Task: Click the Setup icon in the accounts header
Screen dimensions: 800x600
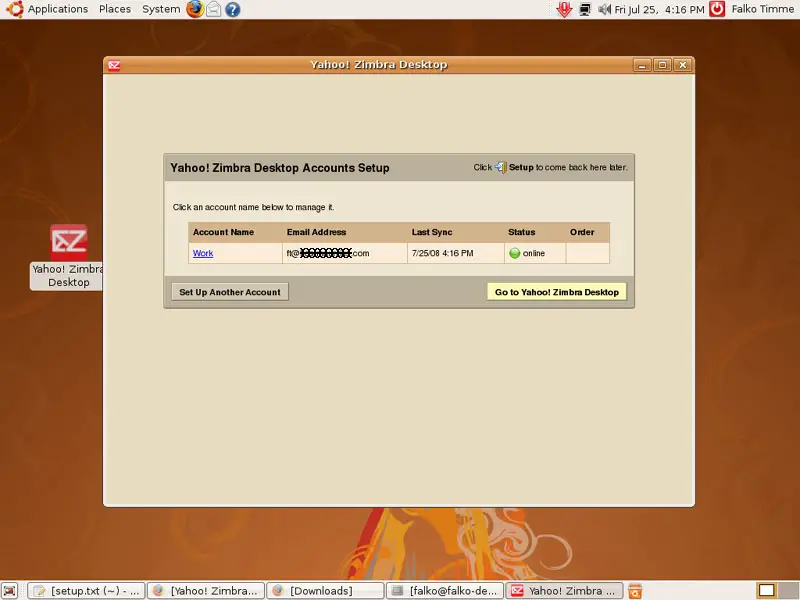Action: coord(501,167)
